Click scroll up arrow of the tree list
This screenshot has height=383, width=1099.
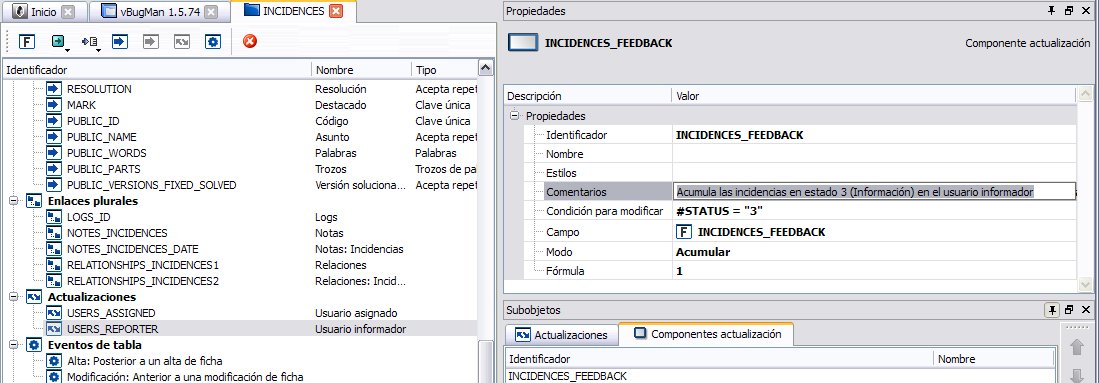[486, 68]
